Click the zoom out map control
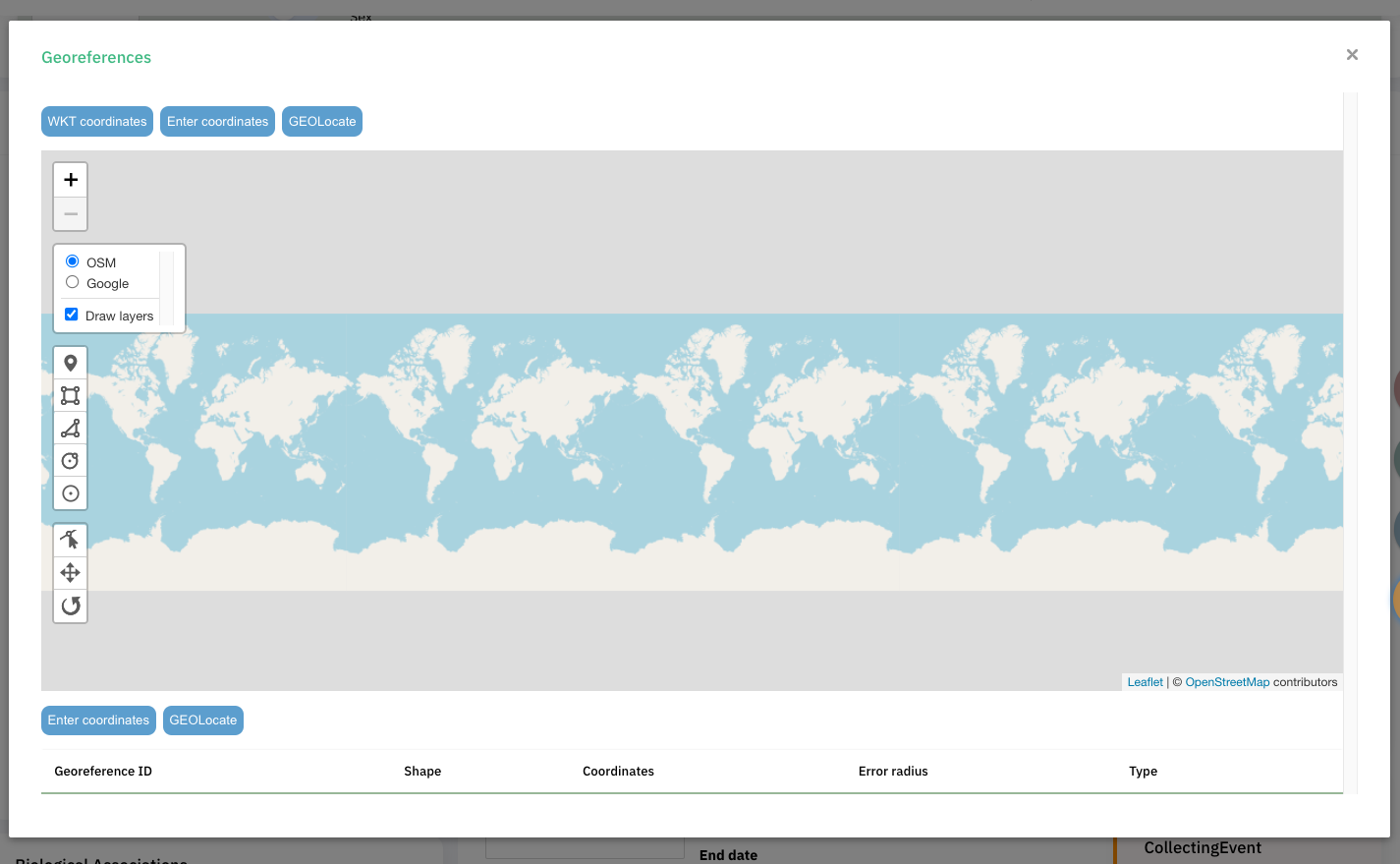The height and width of the screenshot is (864, 1400). pyautogui.click(x=70, y=213)
